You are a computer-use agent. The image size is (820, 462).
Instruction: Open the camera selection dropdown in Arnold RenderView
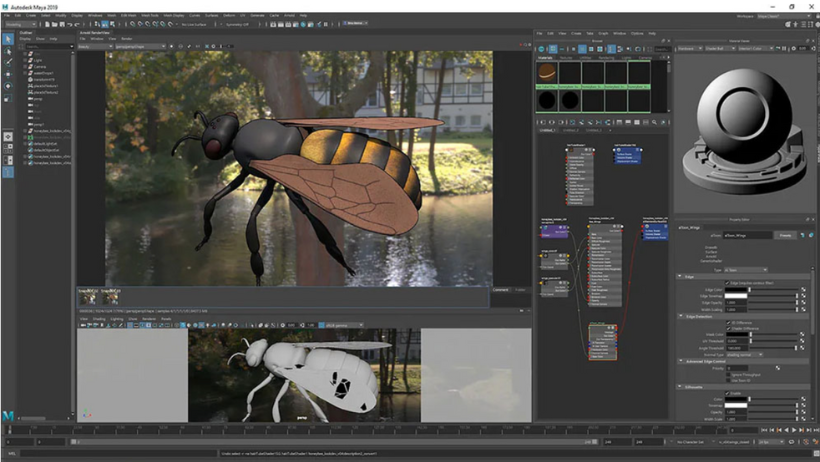(x=140, y=47)
